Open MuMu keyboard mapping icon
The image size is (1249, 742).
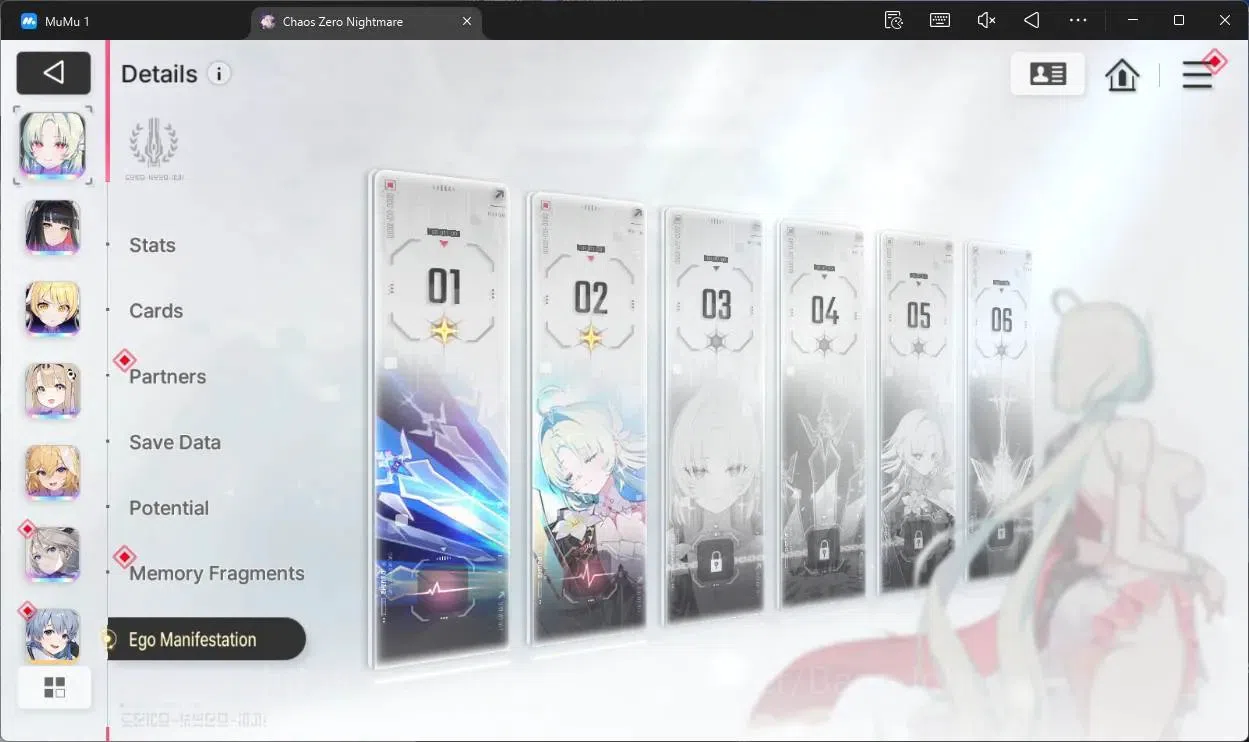tap(940, 20)
